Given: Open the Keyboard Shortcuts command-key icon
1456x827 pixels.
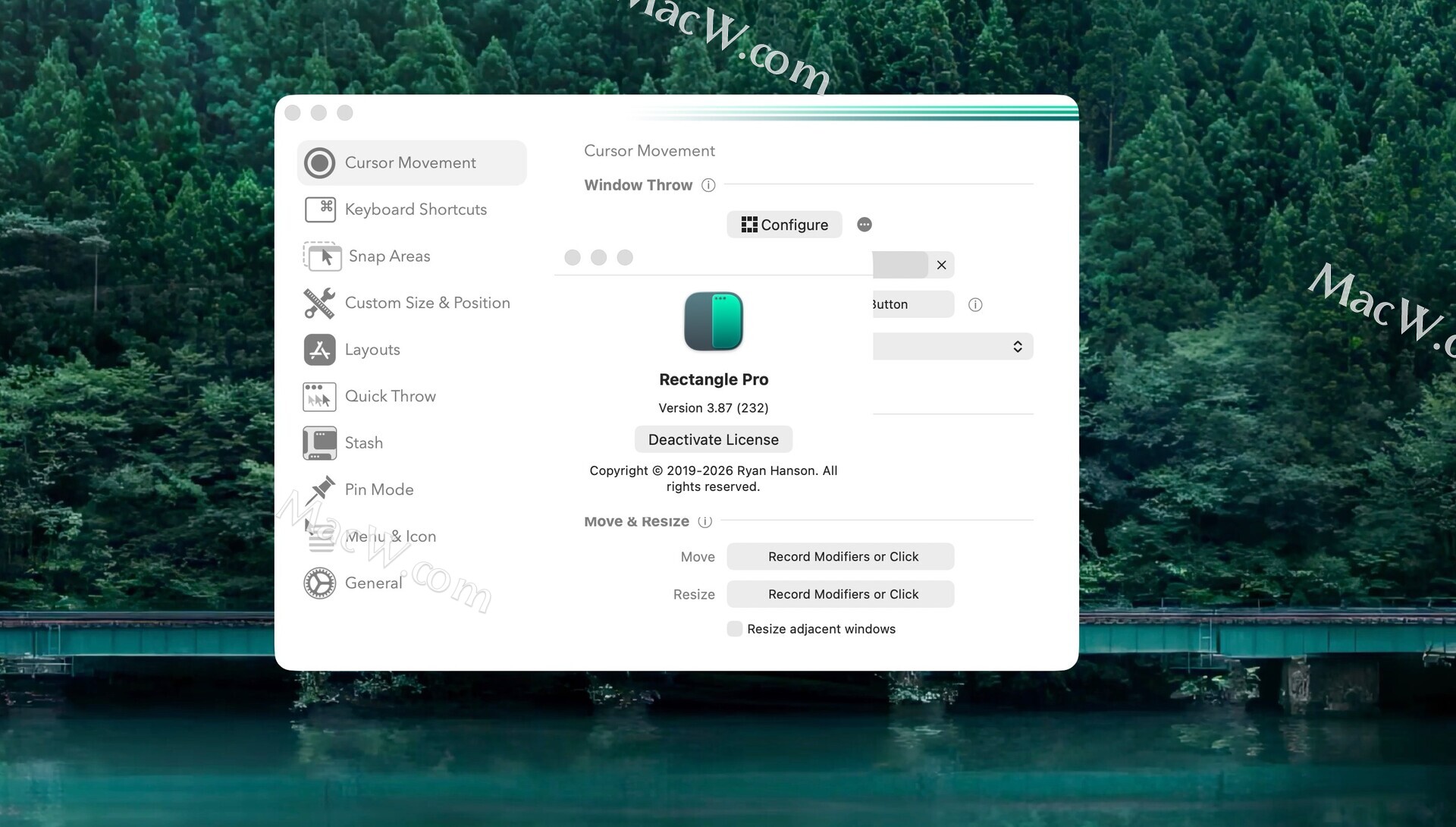Looking at the screenshot, I should 320,209.
